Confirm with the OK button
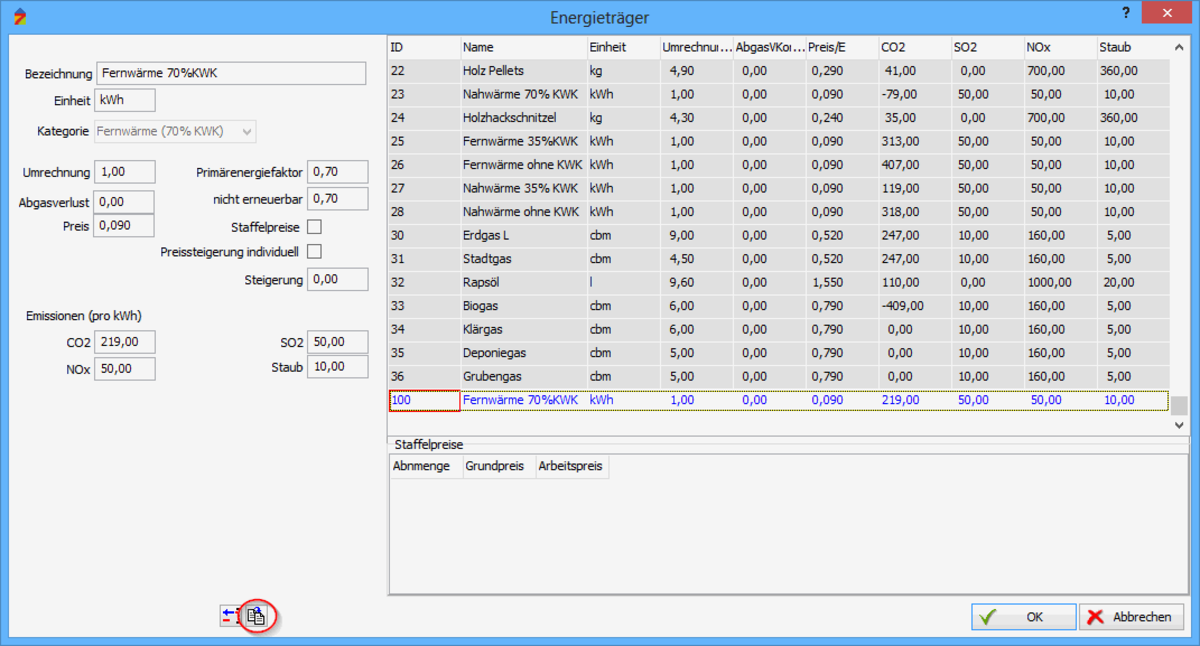Screen dimensions: 1200x646 coord(1023,617)
